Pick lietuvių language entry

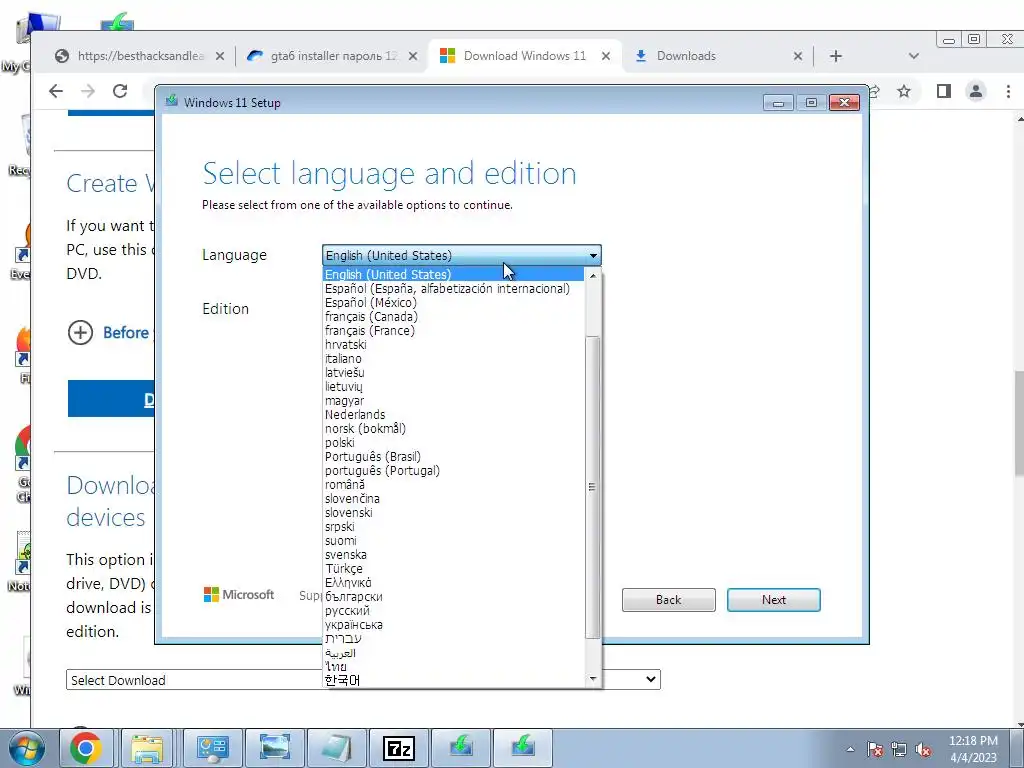pos(453,387)
